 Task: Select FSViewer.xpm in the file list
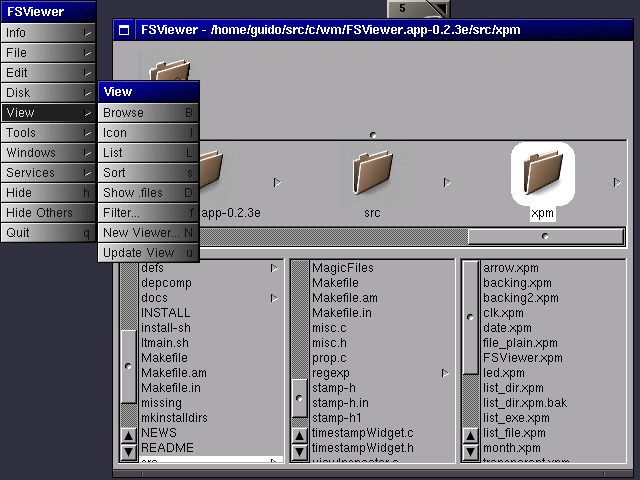pyautogui.click(x=522, y=357)
